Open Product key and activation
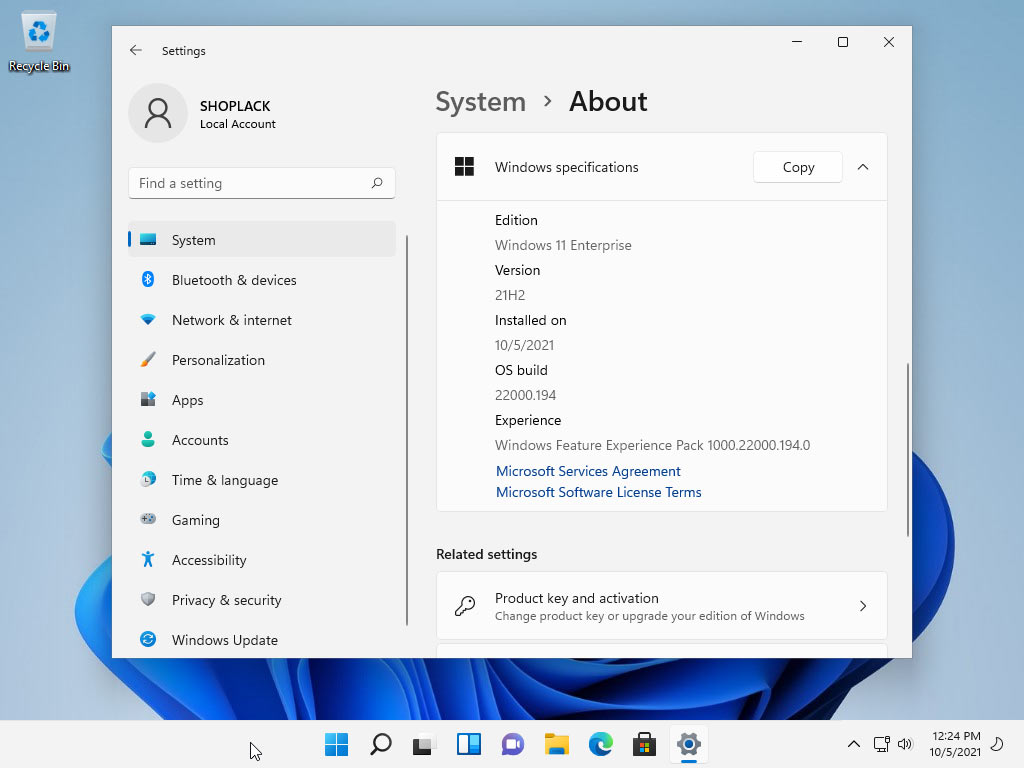Viewport: 1024px width, 768px height. coord(662,605)
